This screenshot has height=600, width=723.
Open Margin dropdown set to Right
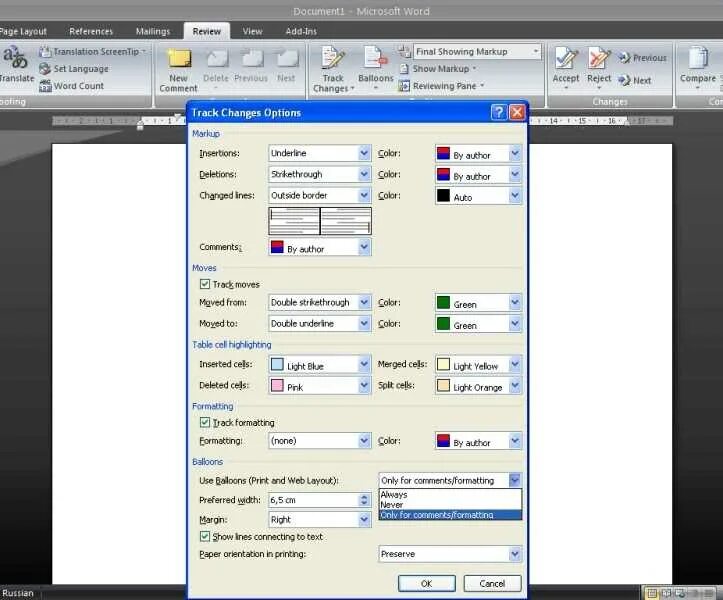click(320, 520)
